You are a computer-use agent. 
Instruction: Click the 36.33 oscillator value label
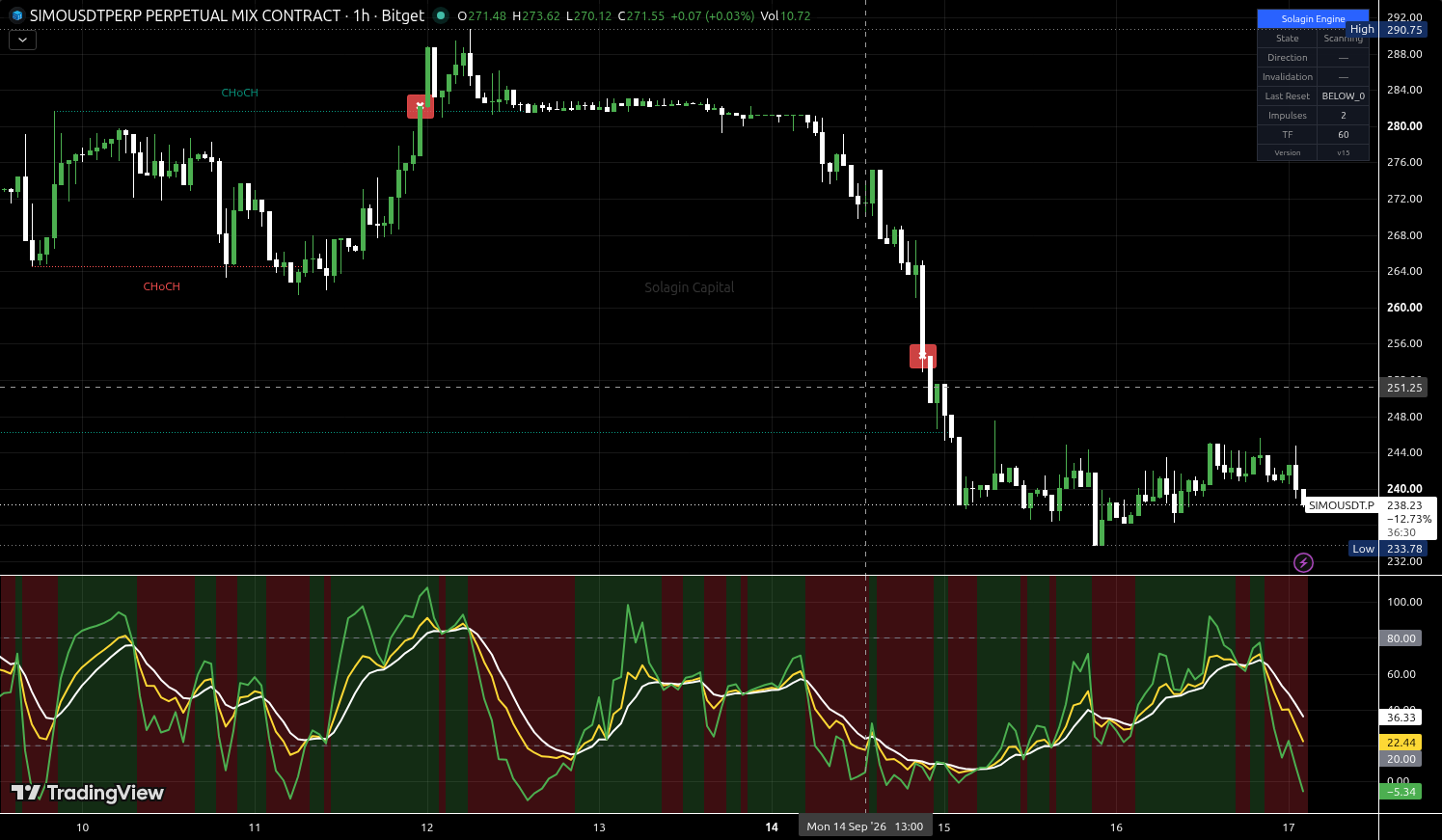(1401, 718)
